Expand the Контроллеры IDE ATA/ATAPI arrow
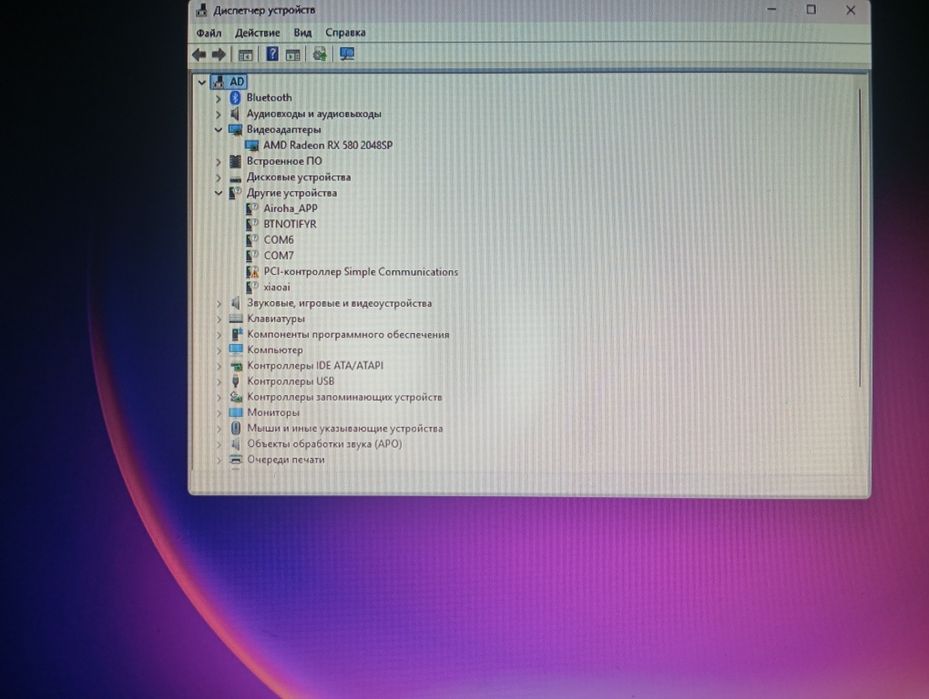 point(219,366)
